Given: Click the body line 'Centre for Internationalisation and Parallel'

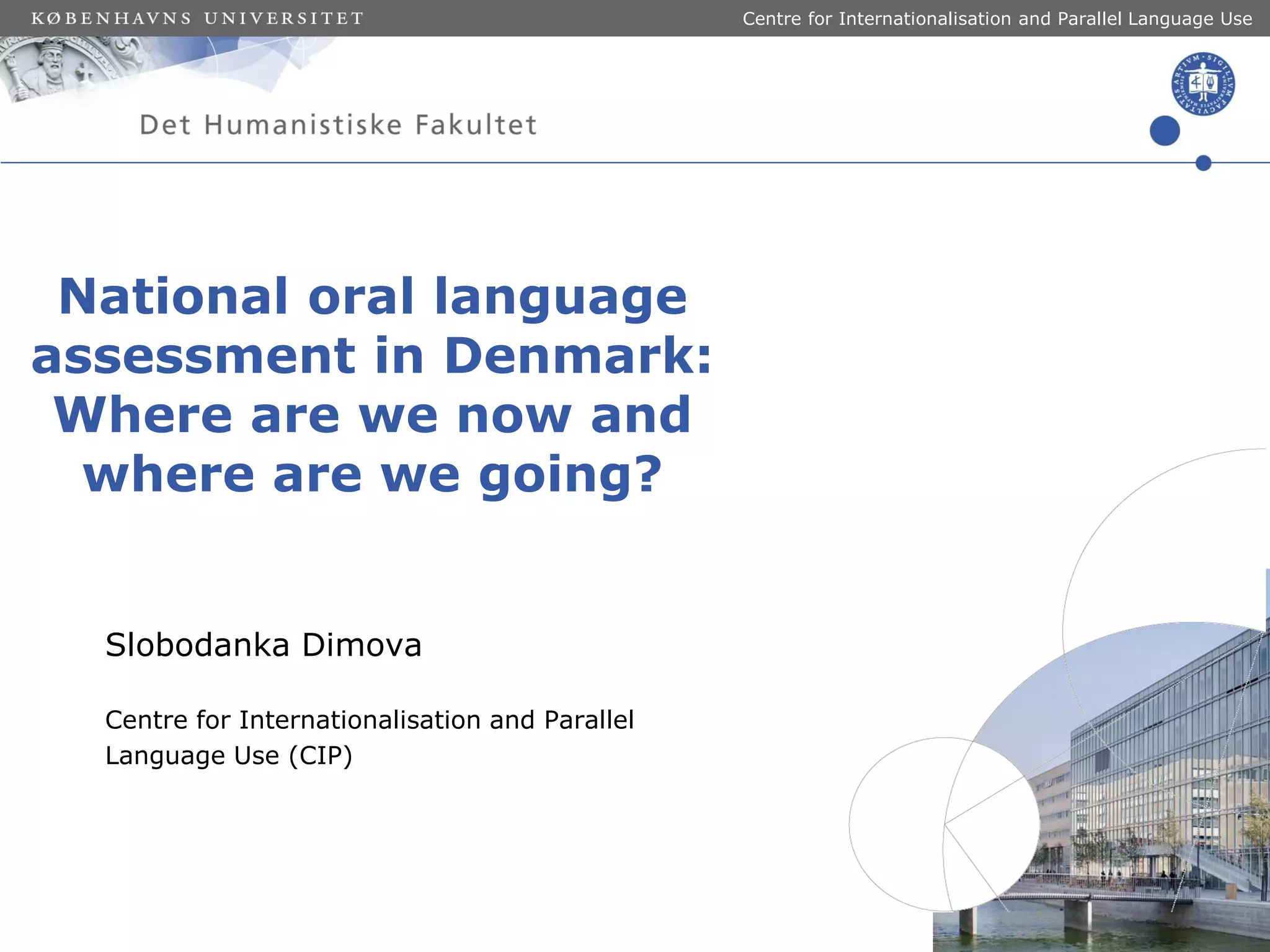Looking at the screenshot, I should click(370, 720).
